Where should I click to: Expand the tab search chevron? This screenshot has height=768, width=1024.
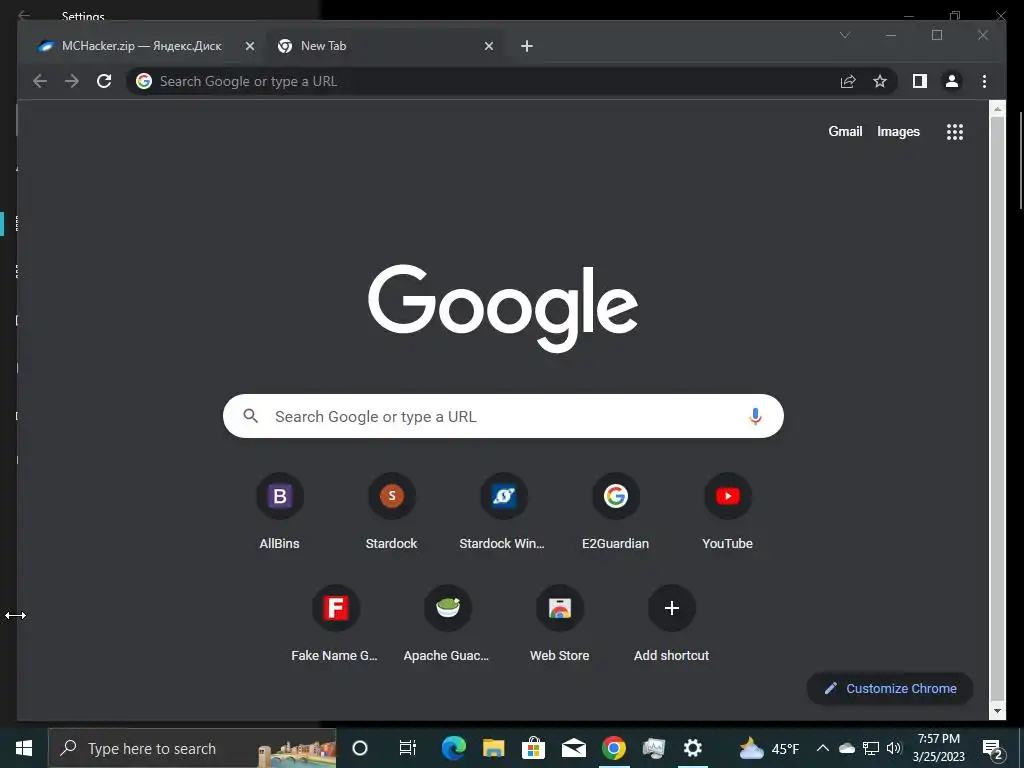[x=845, y=35]
